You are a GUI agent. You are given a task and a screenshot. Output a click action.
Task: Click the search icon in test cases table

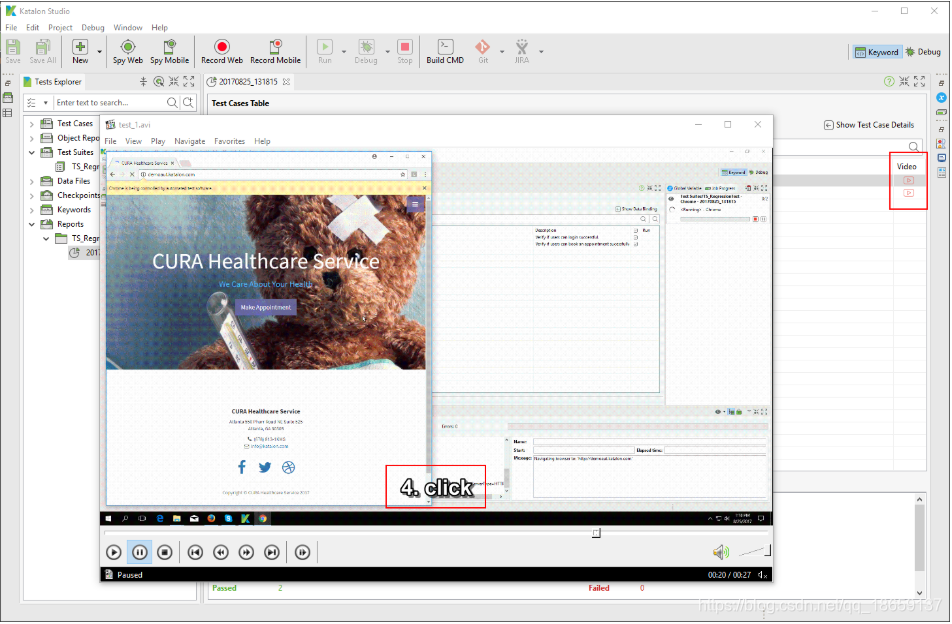click(x=913, y=146)
